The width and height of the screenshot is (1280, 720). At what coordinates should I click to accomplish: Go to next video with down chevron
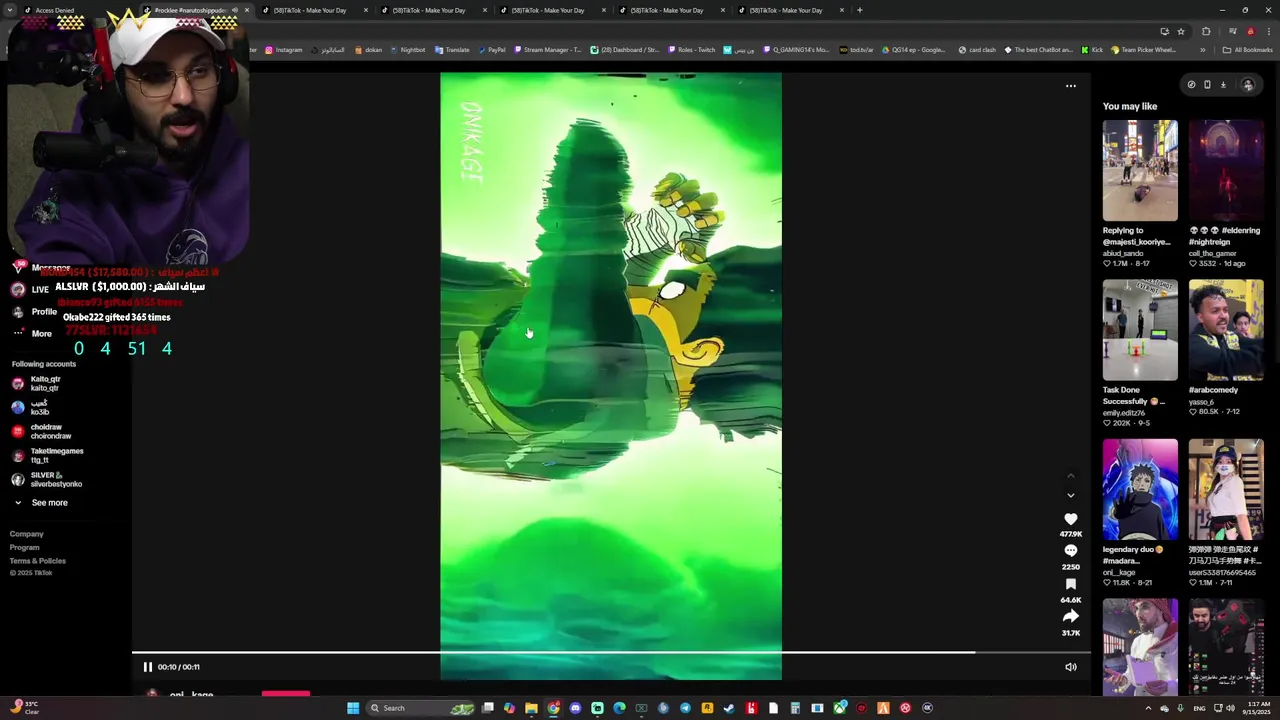[x=1070, y=495]
